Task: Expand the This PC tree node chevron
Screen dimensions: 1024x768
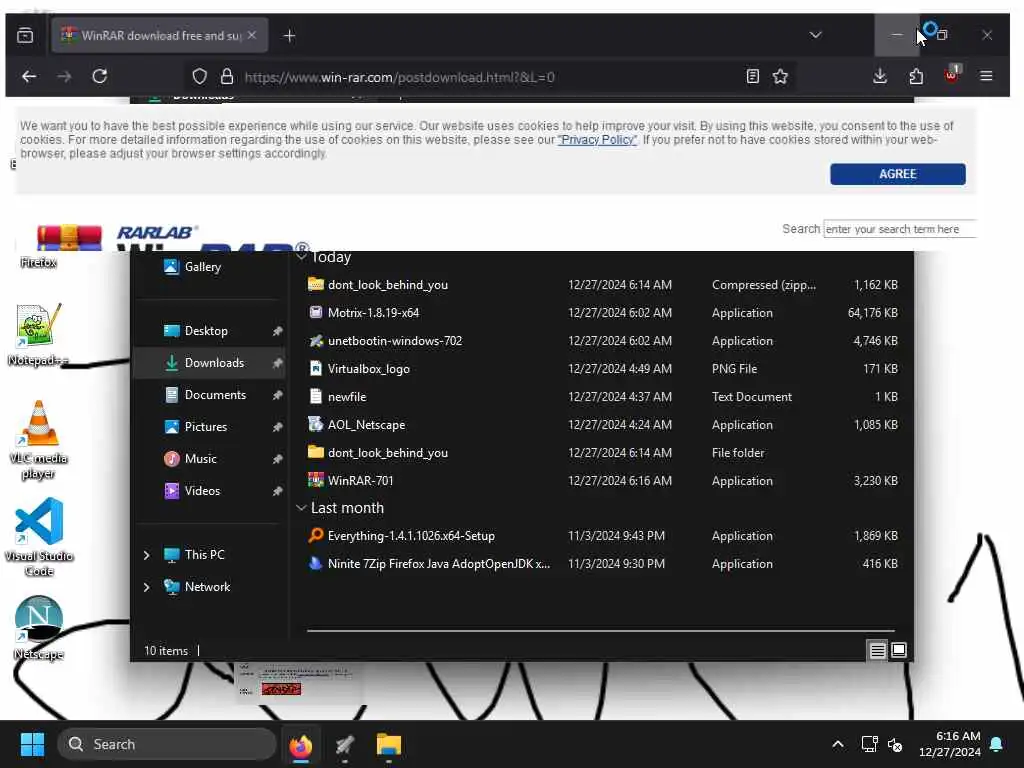Action: pos(146,554)
